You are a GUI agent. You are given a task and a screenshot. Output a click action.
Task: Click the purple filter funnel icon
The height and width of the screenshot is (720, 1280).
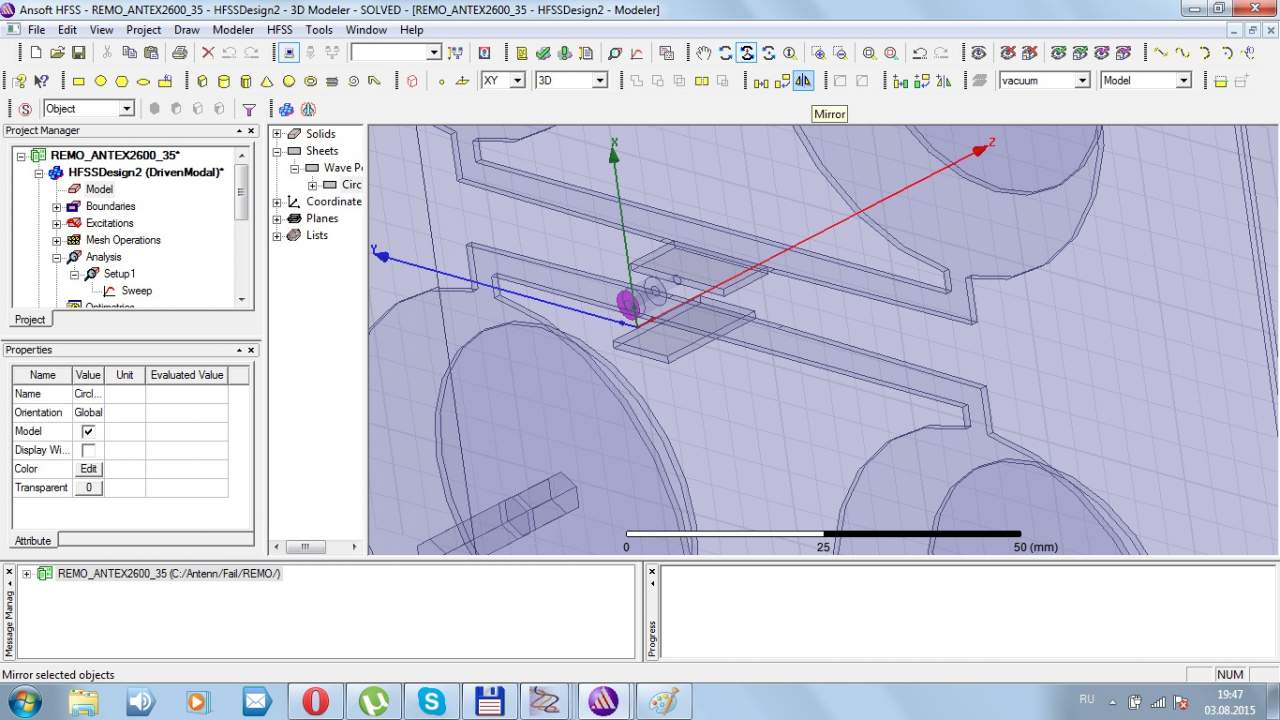coord(249,109)
